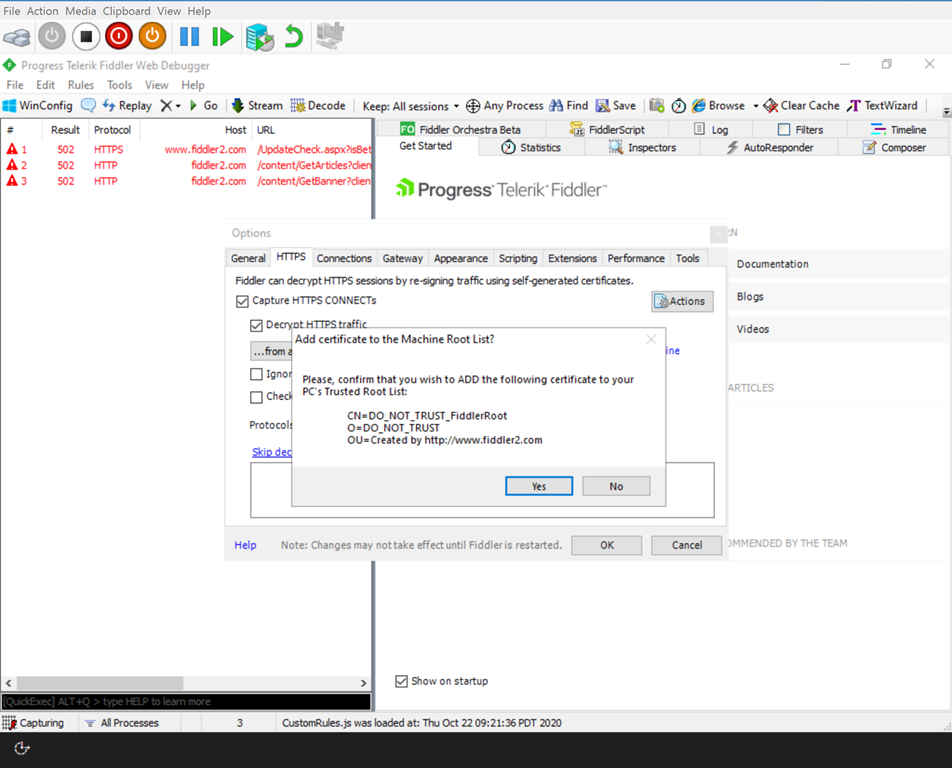This screenshot has height=768, width=952.
Task: Disable the Decrypt HTTPS traffic checkbox
Action: (258, 324)
